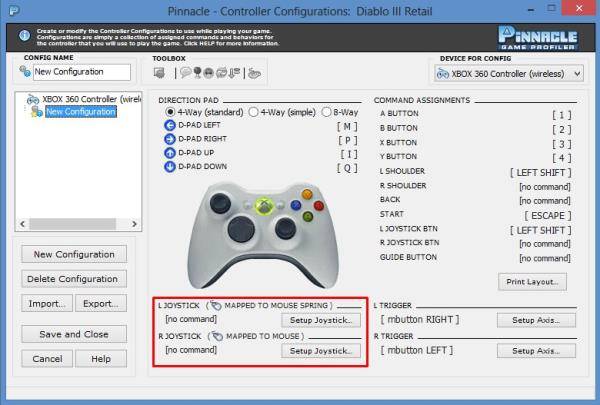600x405 pixels.
Task: Click D-PAD LEFT's [ M ] assignment
Action: [x=347, y=126]
